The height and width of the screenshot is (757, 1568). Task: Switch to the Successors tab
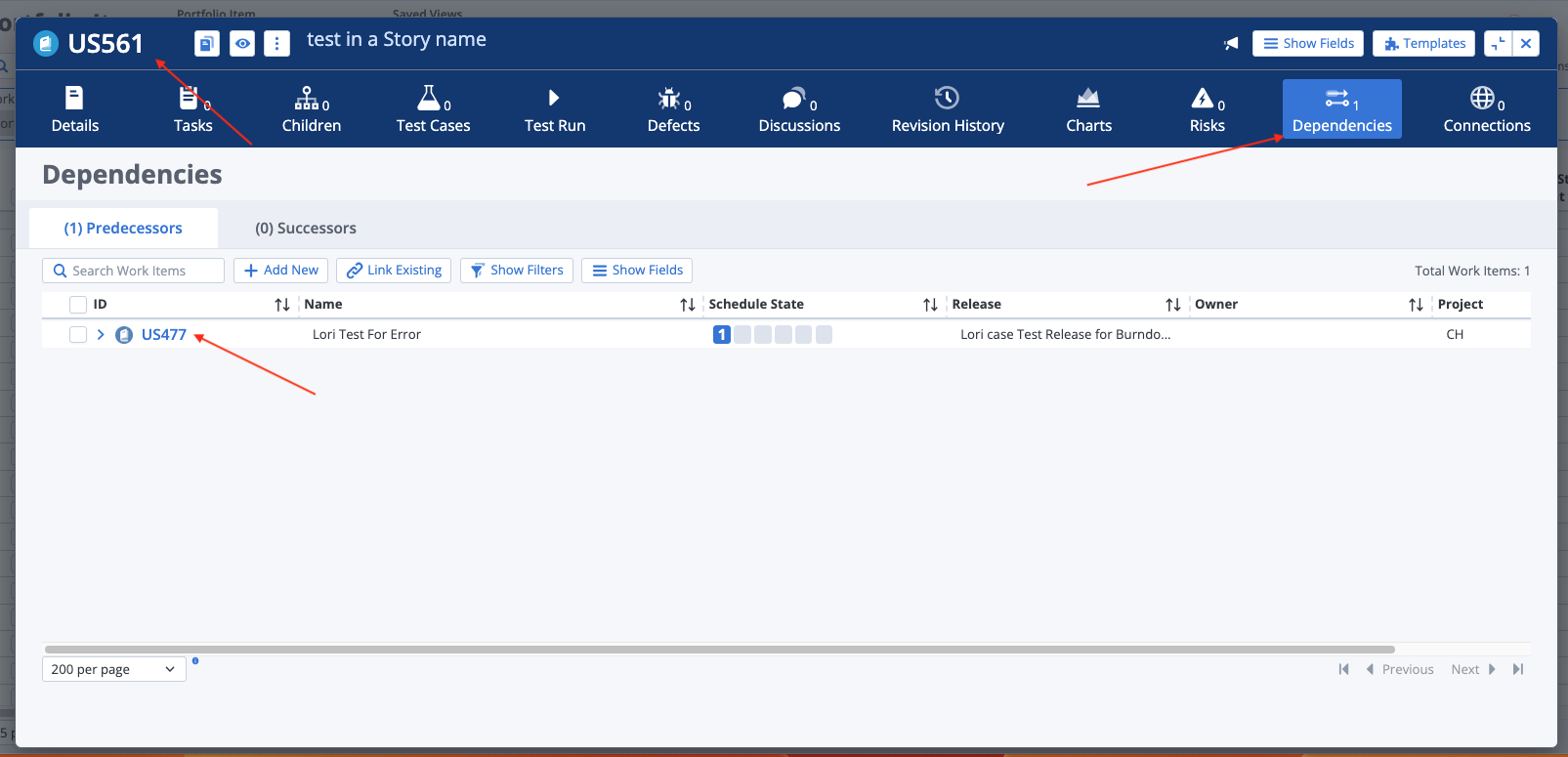pos(305,229)
